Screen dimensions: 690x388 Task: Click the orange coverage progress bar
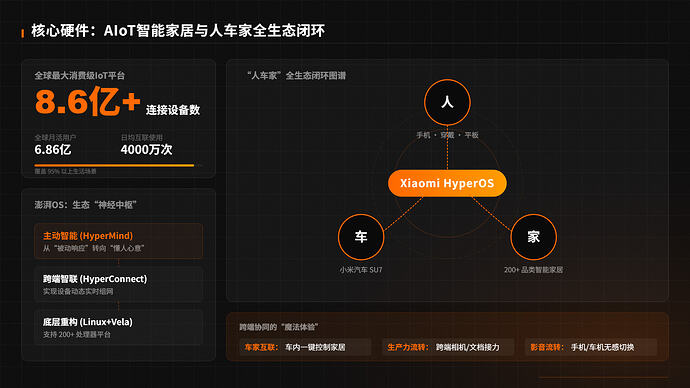coord(114,165)
